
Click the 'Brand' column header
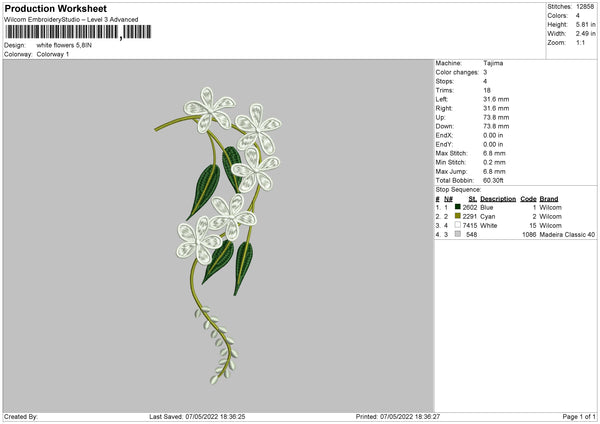pyautogui.click(x=549, y=199)
